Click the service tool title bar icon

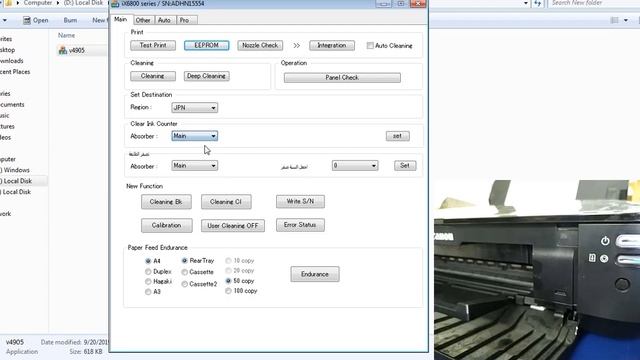pyautogui.click(x=115, y=4)
